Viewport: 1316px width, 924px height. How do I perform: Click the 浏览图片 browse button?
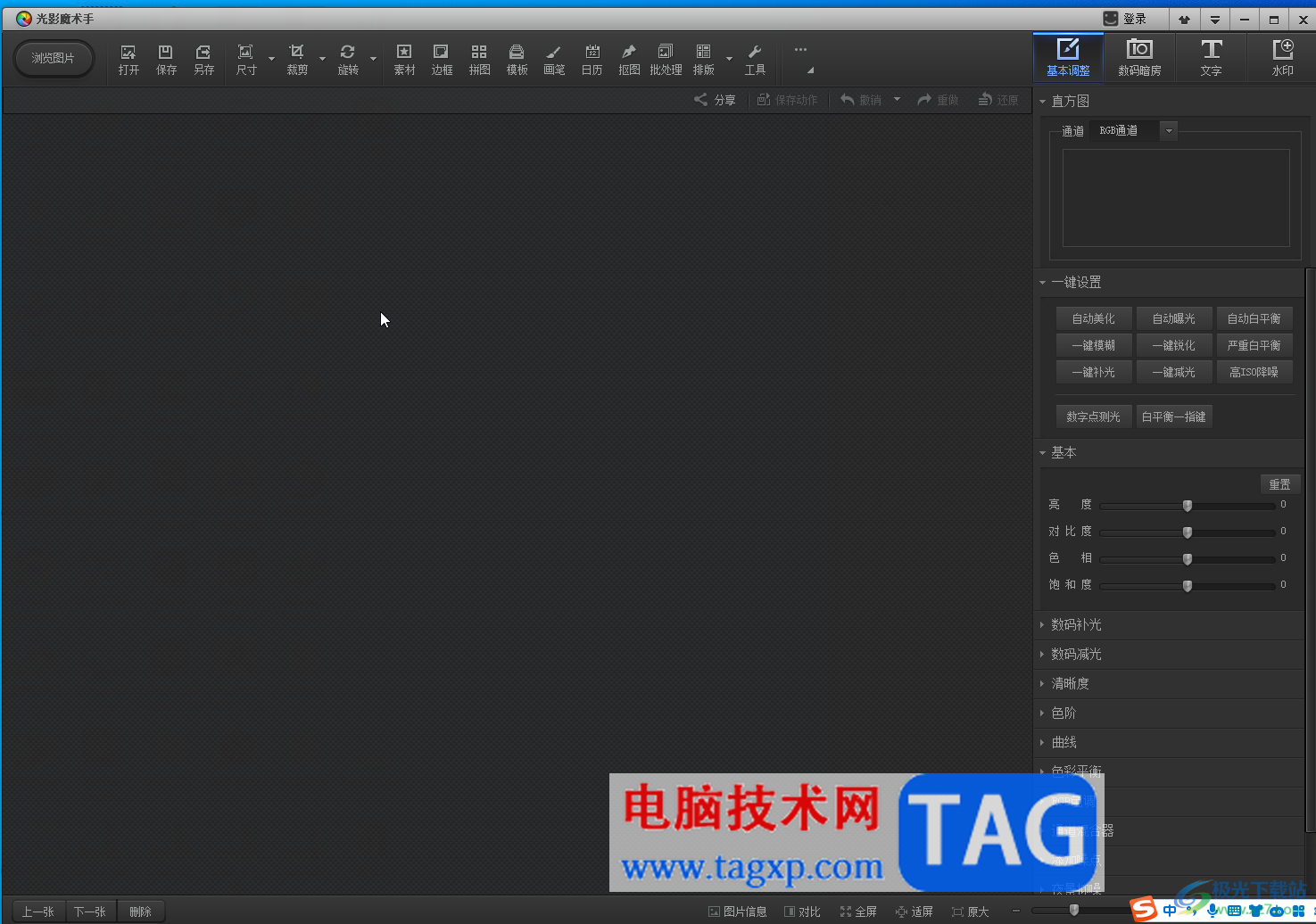(54, 58)
